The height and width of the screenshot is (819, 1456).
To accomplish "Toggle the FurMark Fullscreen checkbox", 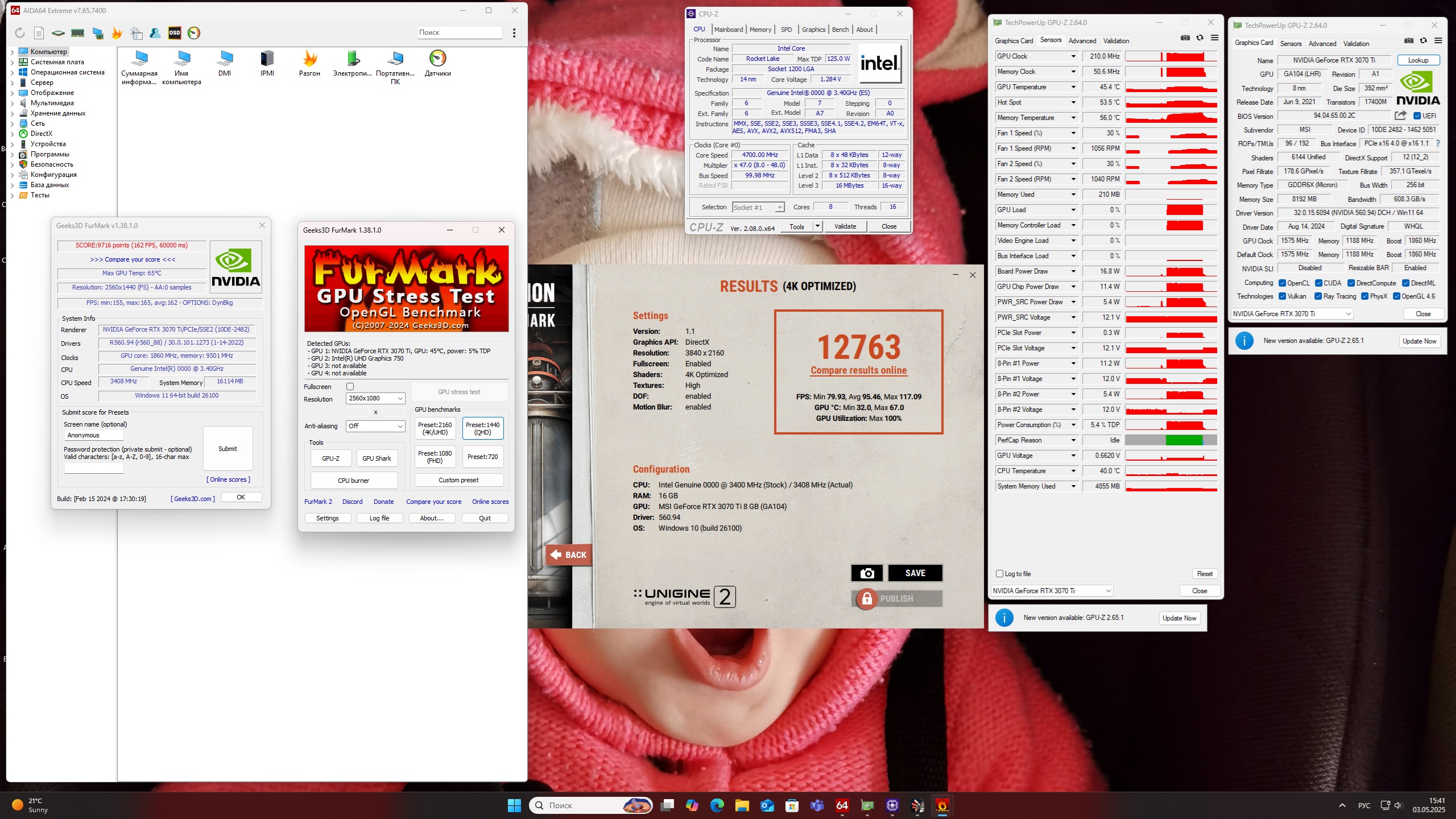I will (350, 387).
